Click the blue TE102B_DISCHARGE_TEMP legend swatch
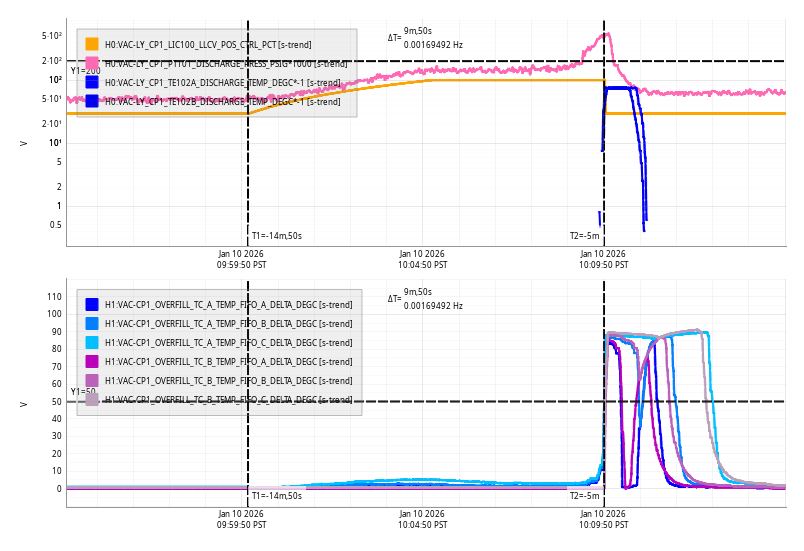This screenshot has width=804, height=551. tap(92, 101)
